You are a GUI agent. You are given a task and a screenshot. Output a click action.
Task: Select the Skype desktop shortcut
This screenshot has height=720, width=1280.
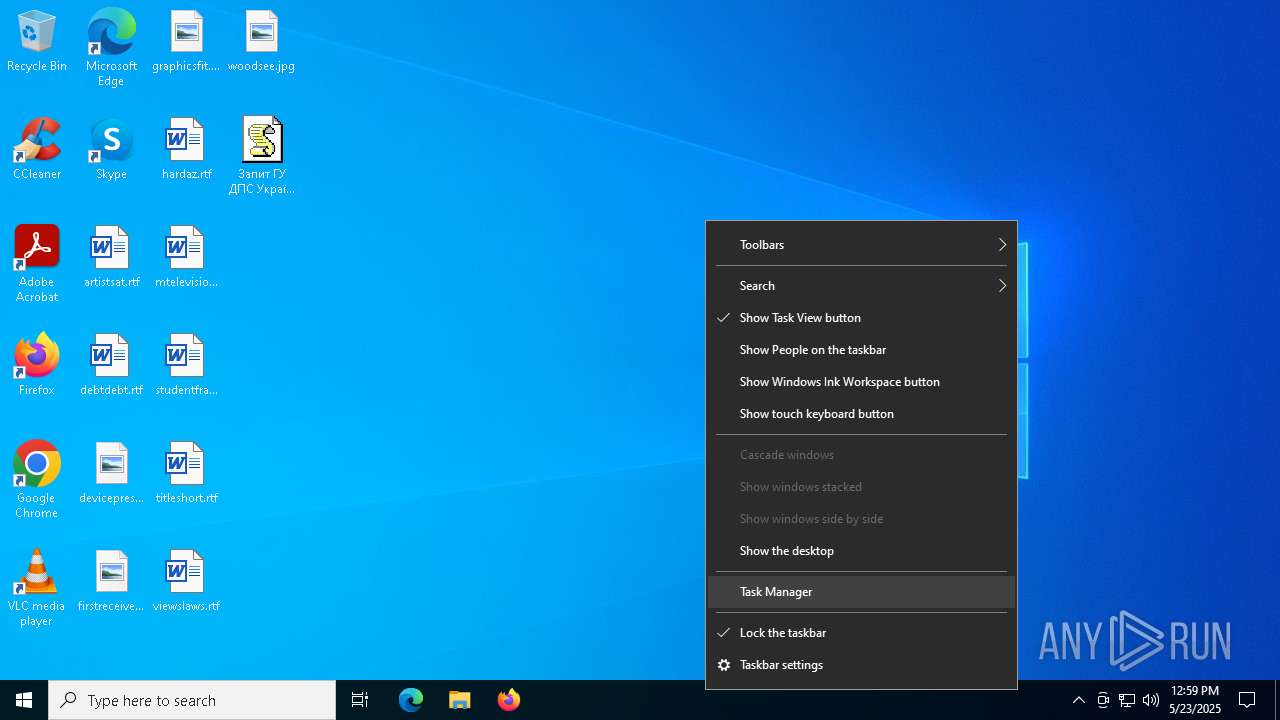(111, 150)
